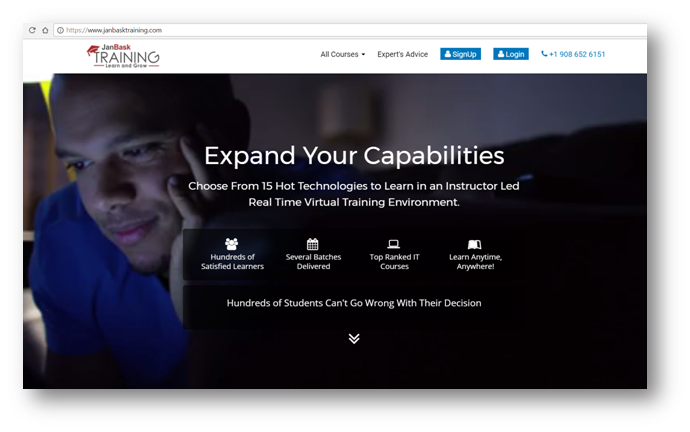Image resolution: width=690 pixels, height=432 pixels.
Task: Click 'Choose From 15 Hot Technologies' subtitle
Action: tap(354, 194)
